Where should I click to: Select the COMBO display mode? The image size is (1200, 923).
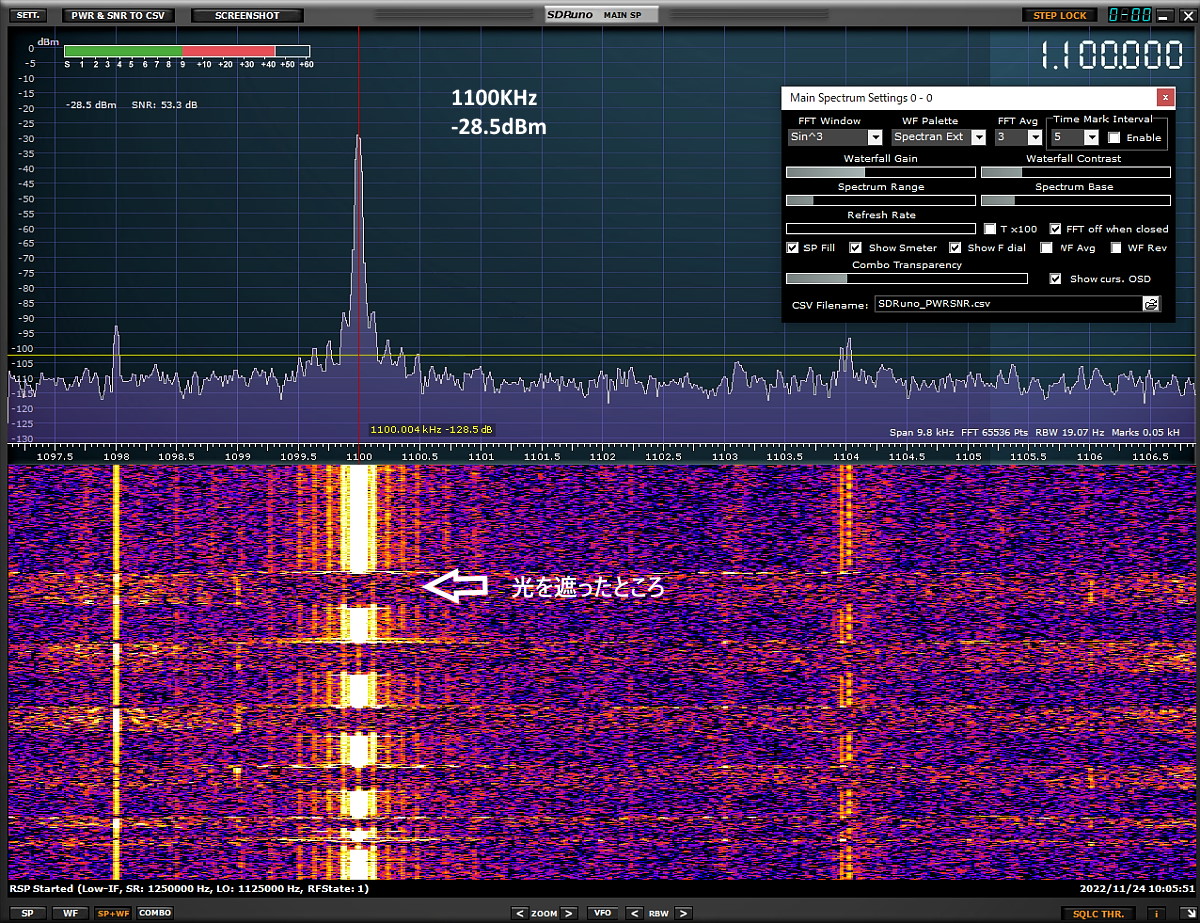pos(154,913)
